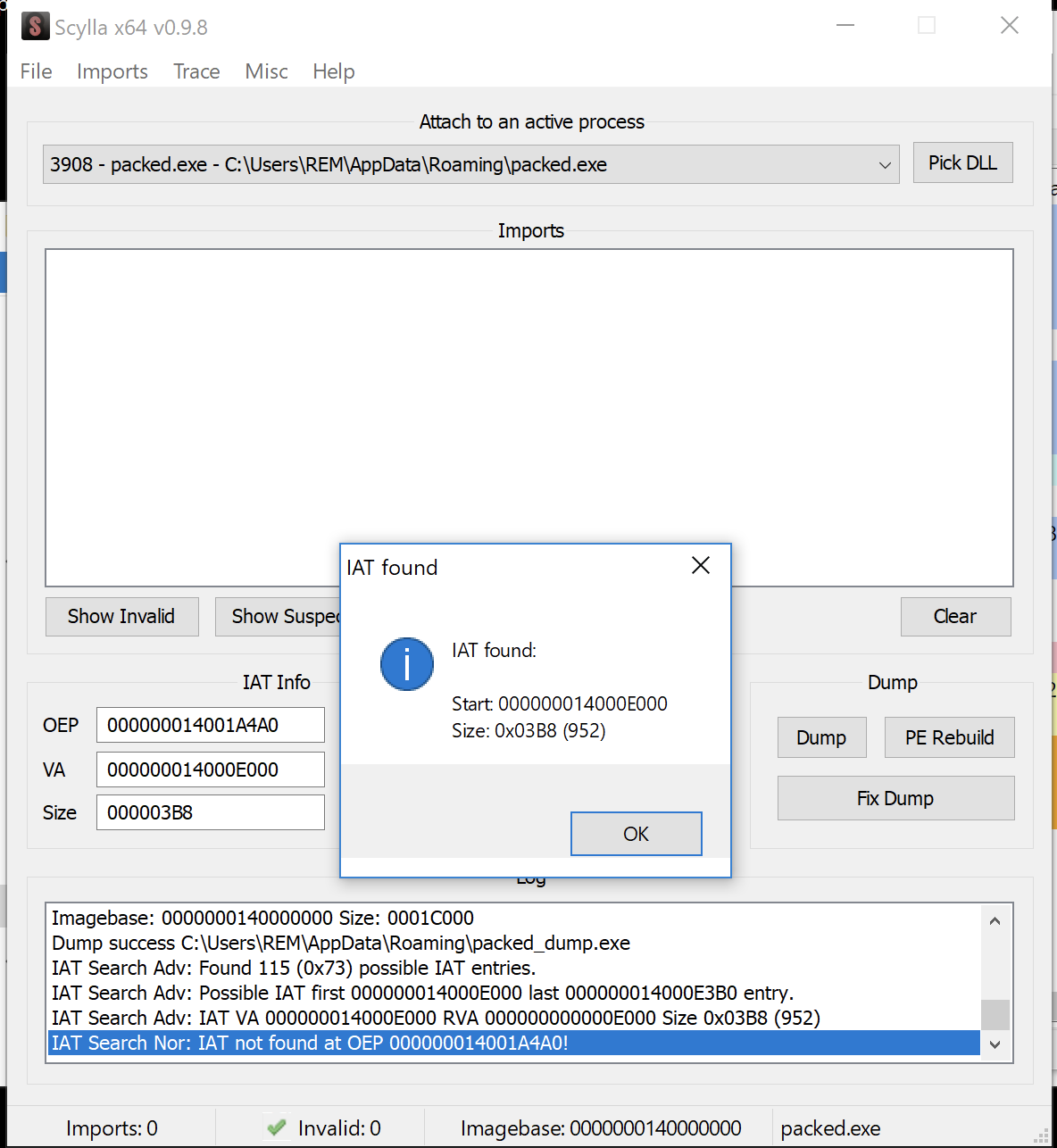Click the log scrollbar thumb
Image resolution: width=1057 pixels, height=1148 pixels.
point(995,1014)
